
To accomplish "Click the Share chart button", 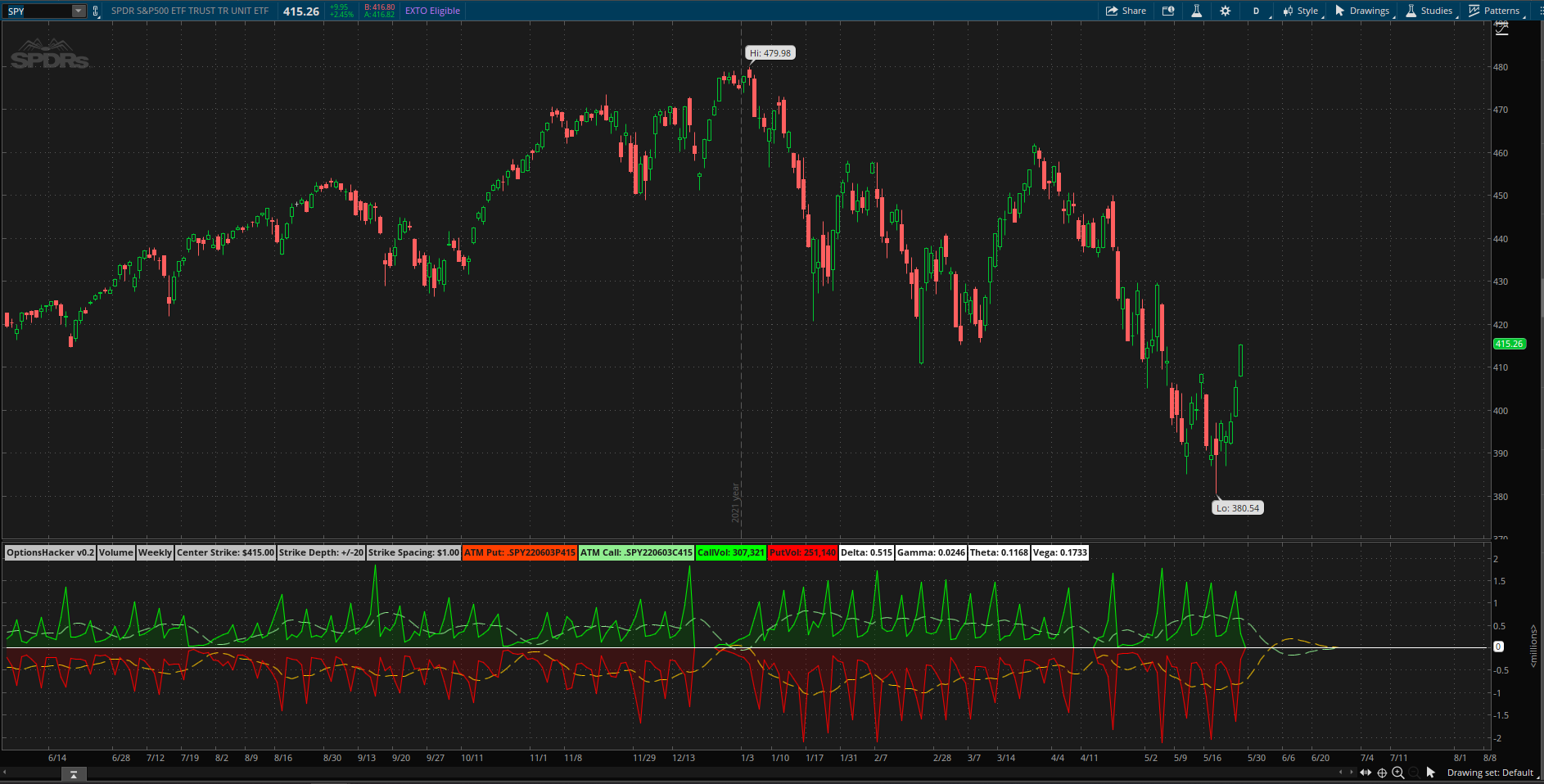I will click(1126, 11).
